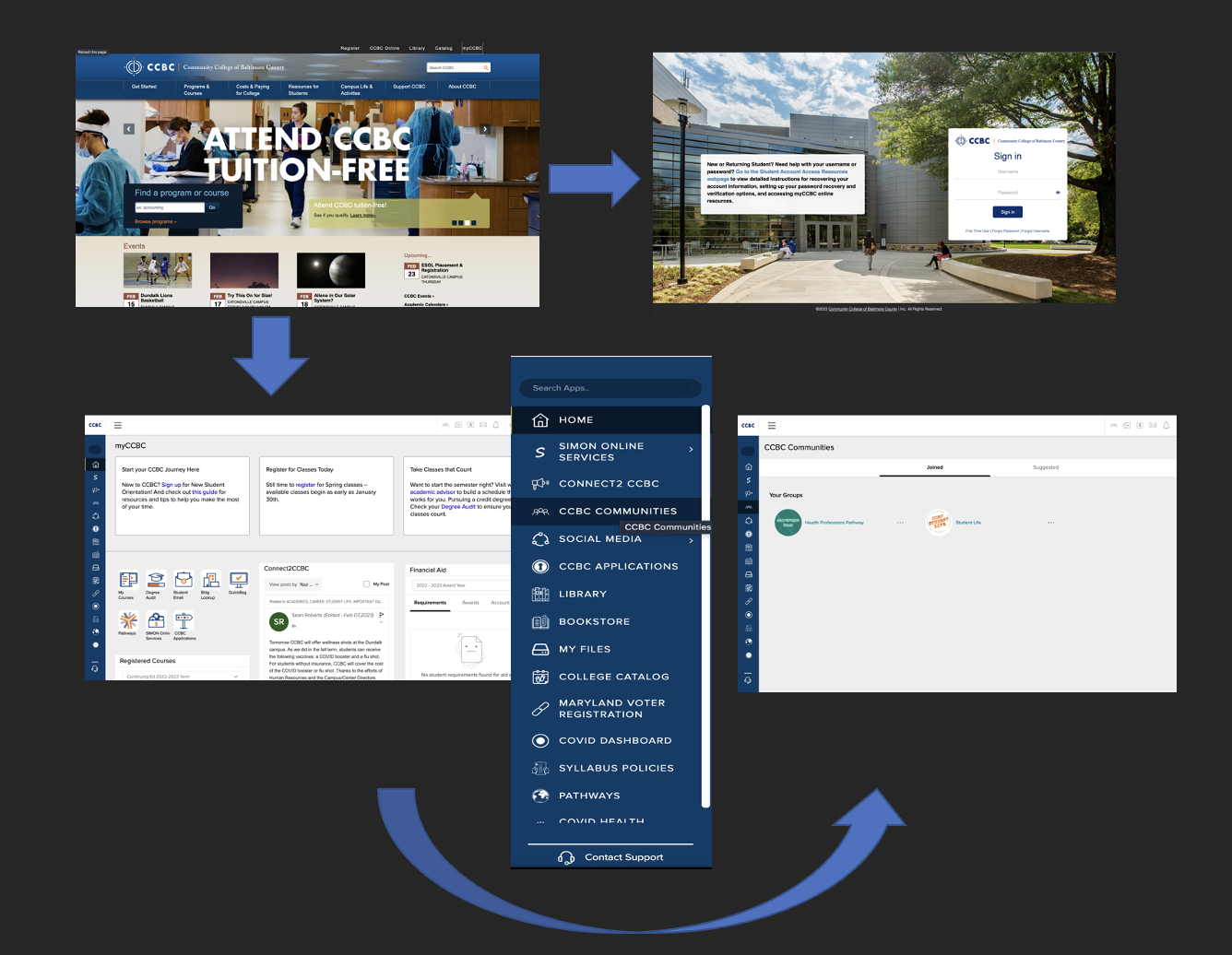Click the QuickReg monitor icon
This screenshot has height=955, width=1232.
tap(239, 580)
